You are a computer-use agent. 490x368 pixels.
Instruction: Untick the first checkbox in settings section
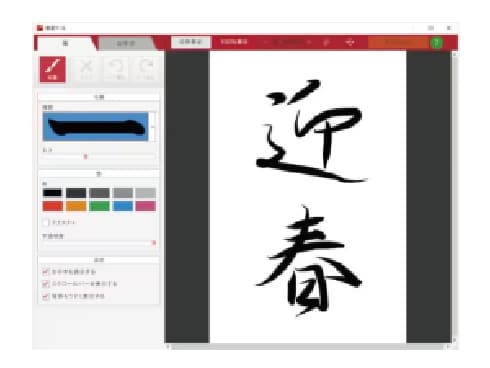pos(46,272)
